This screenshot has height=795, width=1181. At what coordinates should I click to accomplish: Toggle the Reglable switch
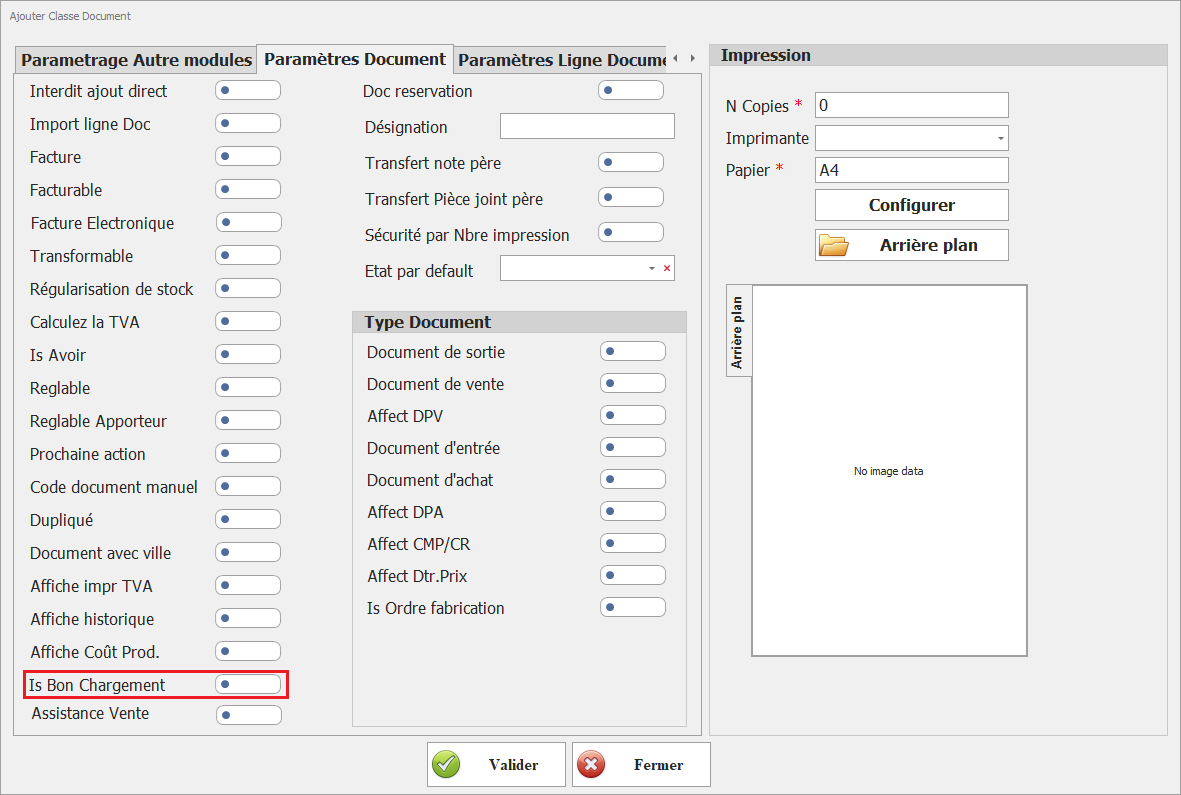tap(248, 388)
